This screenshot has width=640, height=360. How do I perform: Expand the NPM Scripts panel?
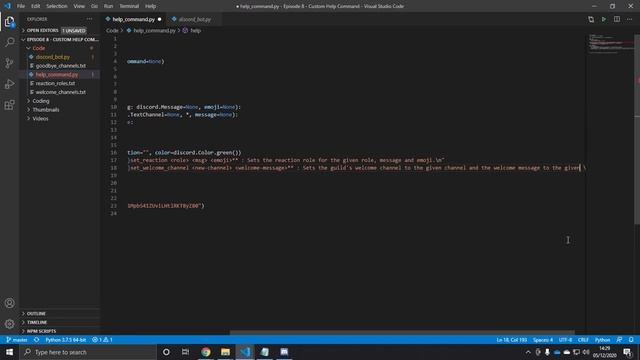[60, 331]
